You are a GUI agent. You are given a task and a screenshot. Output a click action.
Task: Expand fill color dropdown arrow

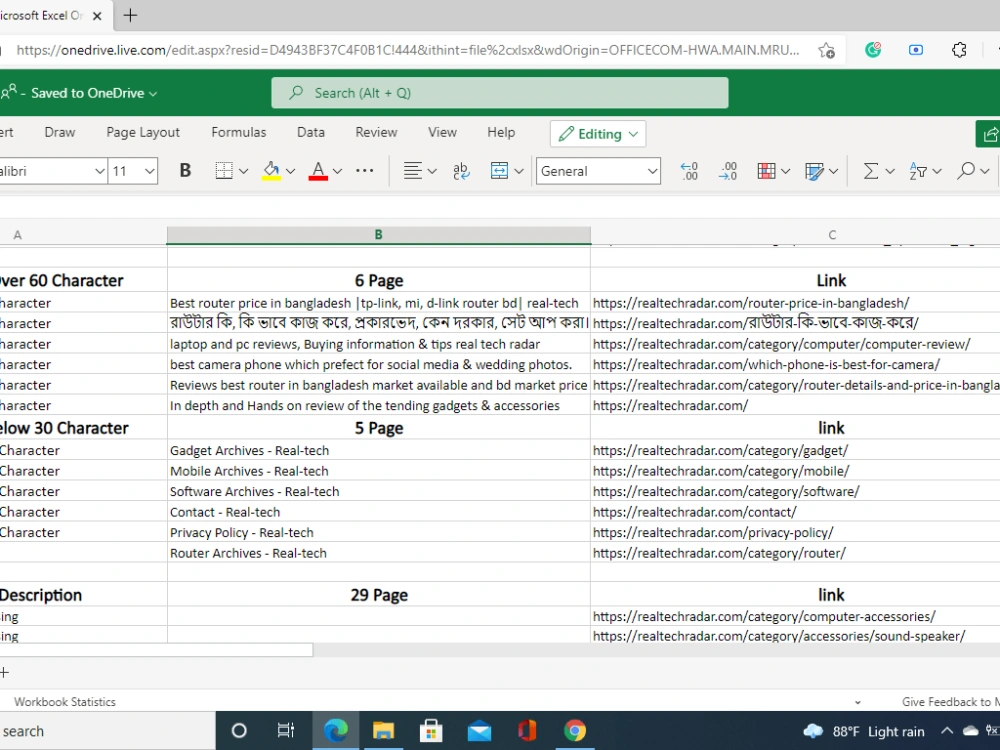[x=291, y=171]
